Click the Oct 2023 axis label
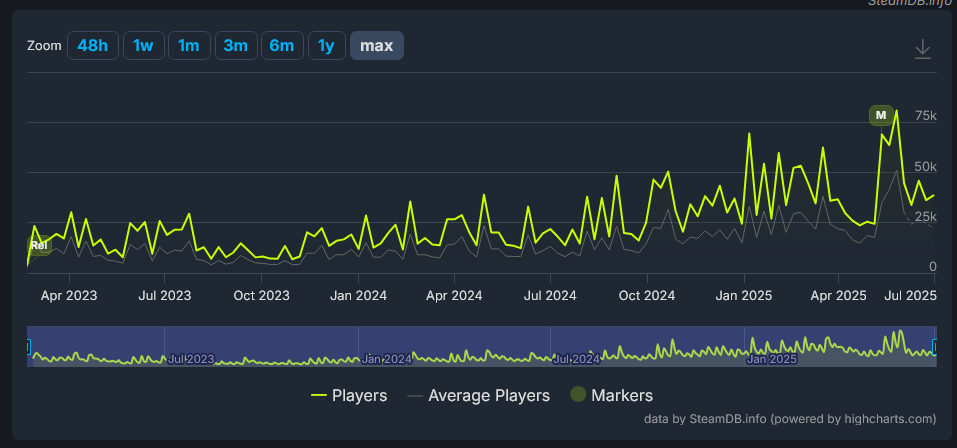 click(261, 295)
